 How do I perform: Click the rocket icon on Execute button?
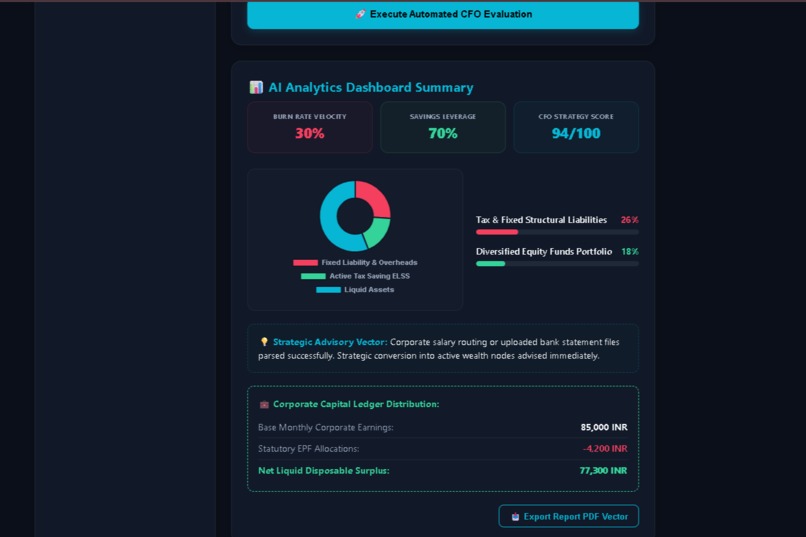361,14
